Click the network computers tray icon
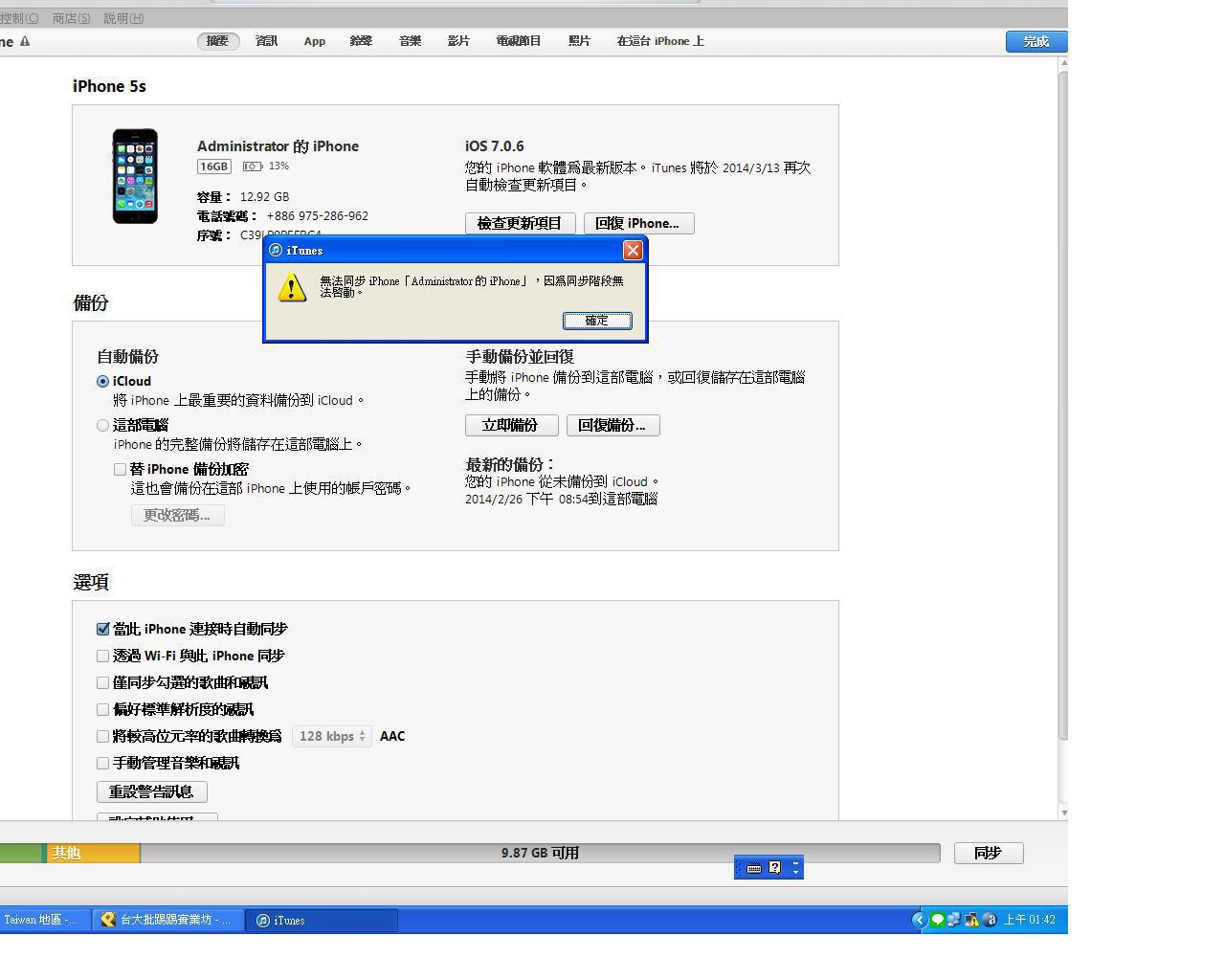 [954, 920]
